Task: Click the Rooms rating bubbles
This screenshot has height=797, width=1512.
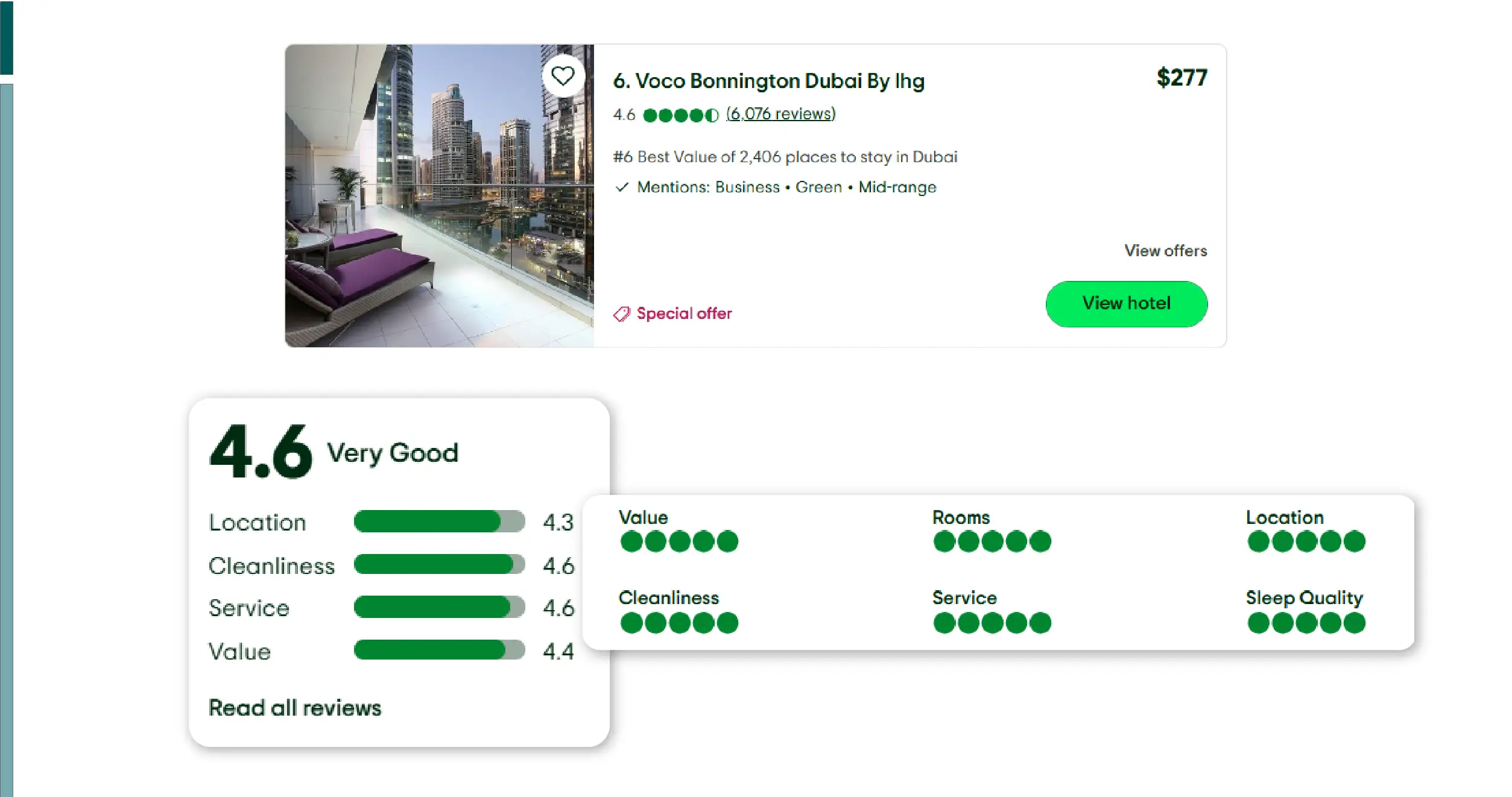Action: pyautogui.click(x=992, y=541)
